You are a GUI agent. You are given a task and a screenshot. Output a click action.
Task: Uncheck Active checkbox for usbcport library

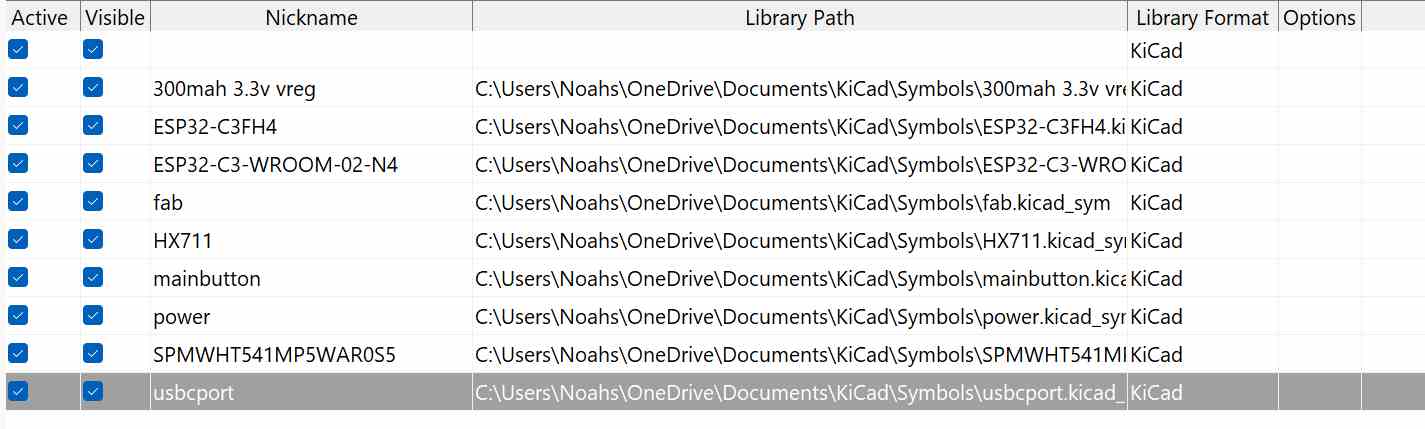coord(18,392)
